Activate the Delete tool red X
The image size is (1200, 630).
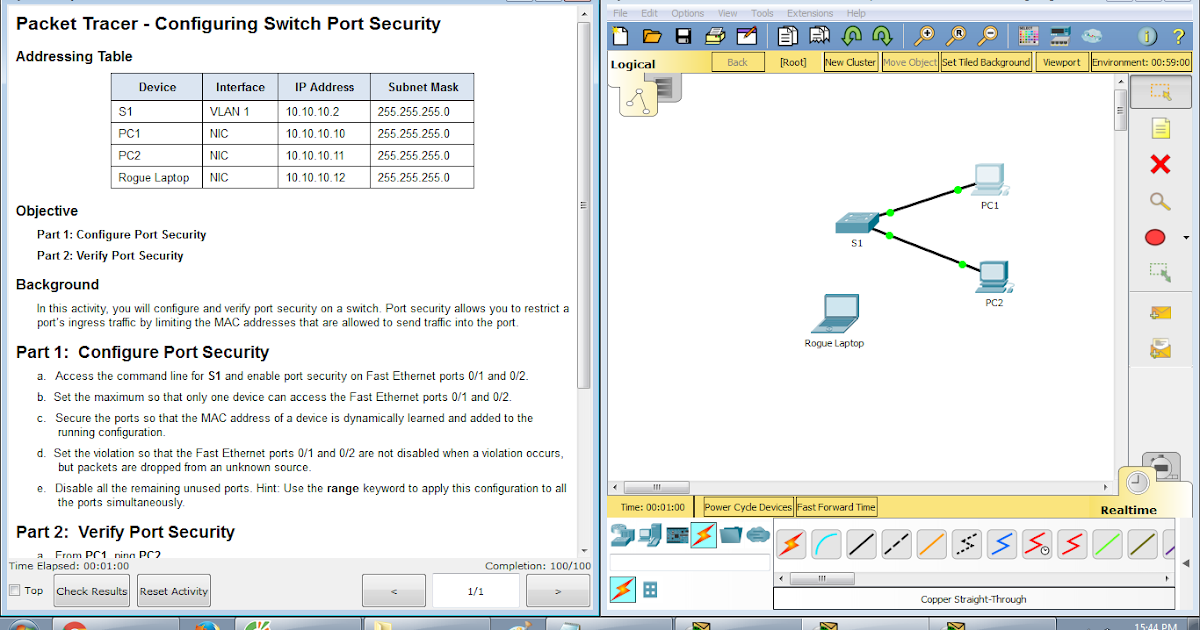click(1159, 164)
